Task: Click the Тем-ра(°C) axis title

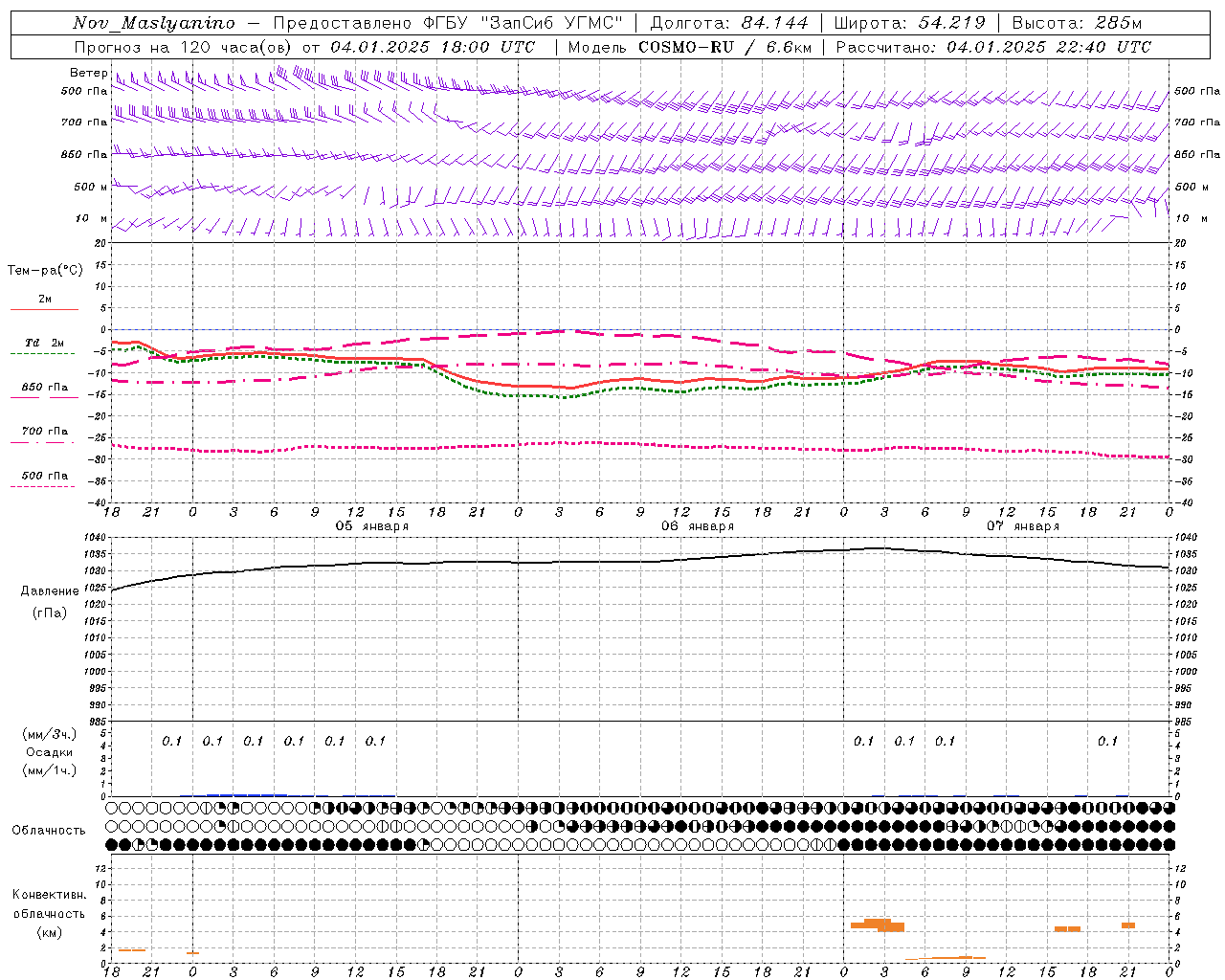Action: [x=45, y=271]
